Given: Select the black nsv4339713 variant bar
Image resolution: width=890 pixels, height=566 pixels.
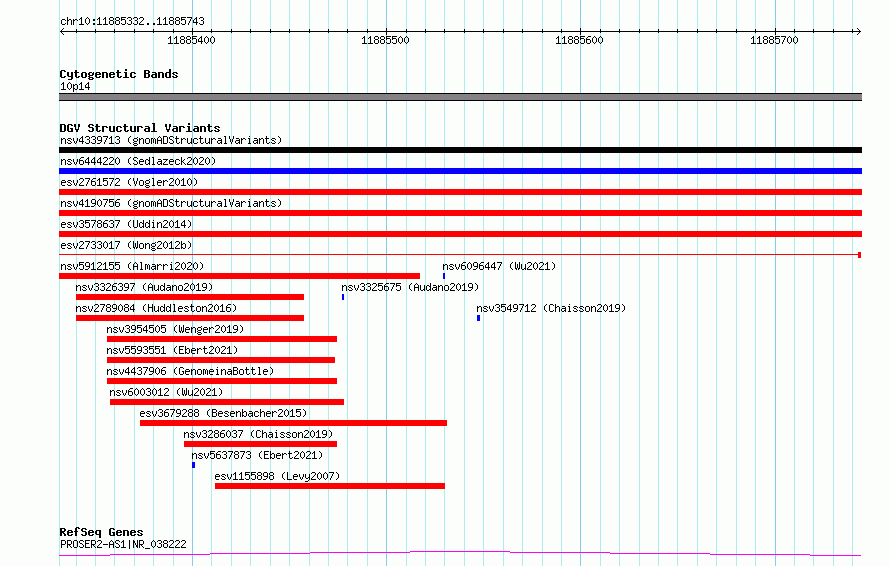Looking at the screenshot, I should click(460, 150).
